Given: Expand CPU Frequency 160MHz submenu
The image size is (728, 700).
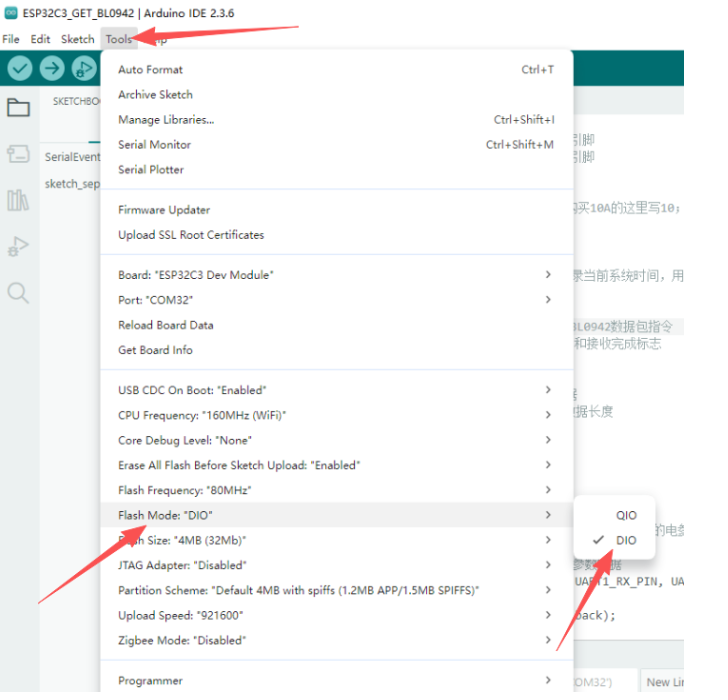Looking at the screenshot, I should pyautogui.click(x=337, y=415).
